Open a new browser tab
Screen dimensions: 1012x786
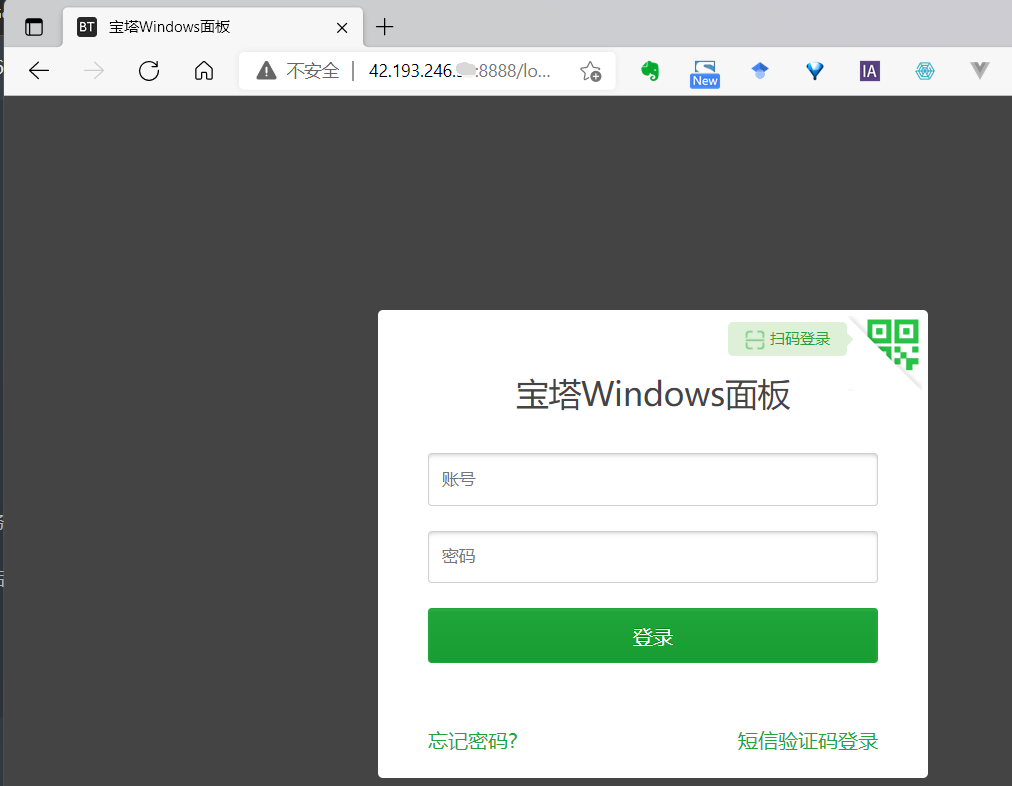click(384, 27)
